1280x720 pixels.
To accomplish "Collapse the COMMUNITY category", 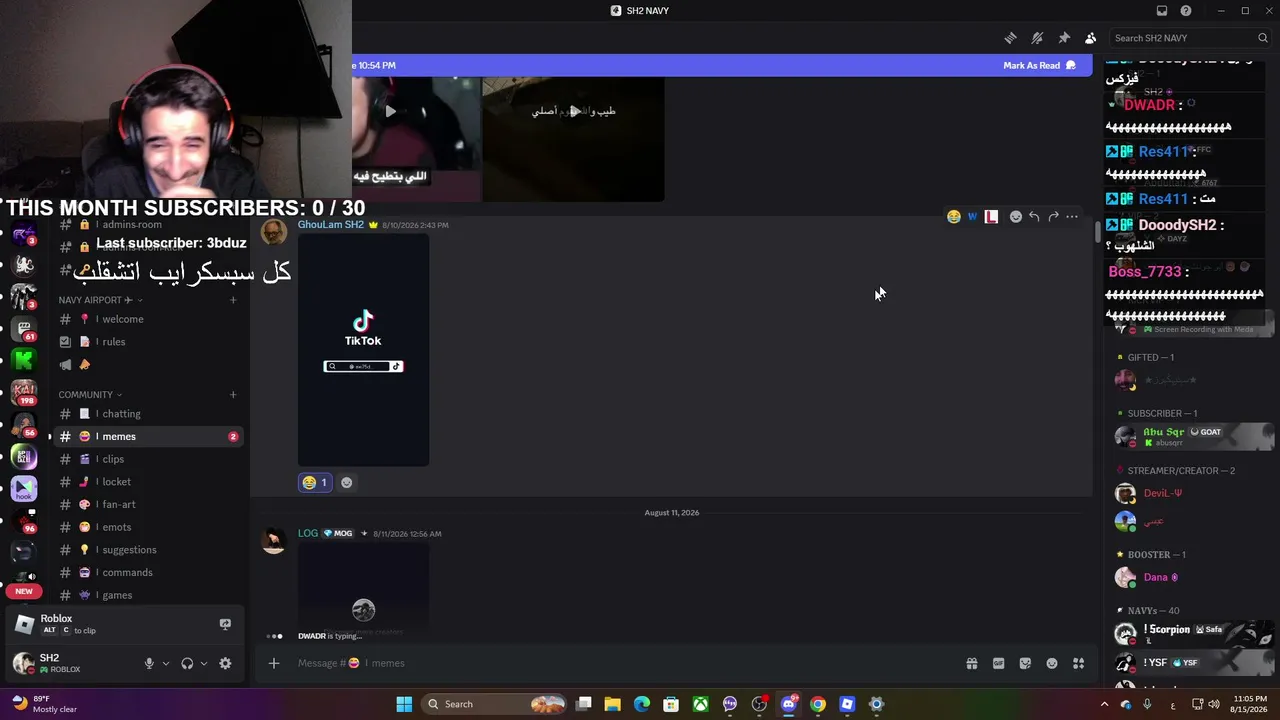I will point(90,394).
